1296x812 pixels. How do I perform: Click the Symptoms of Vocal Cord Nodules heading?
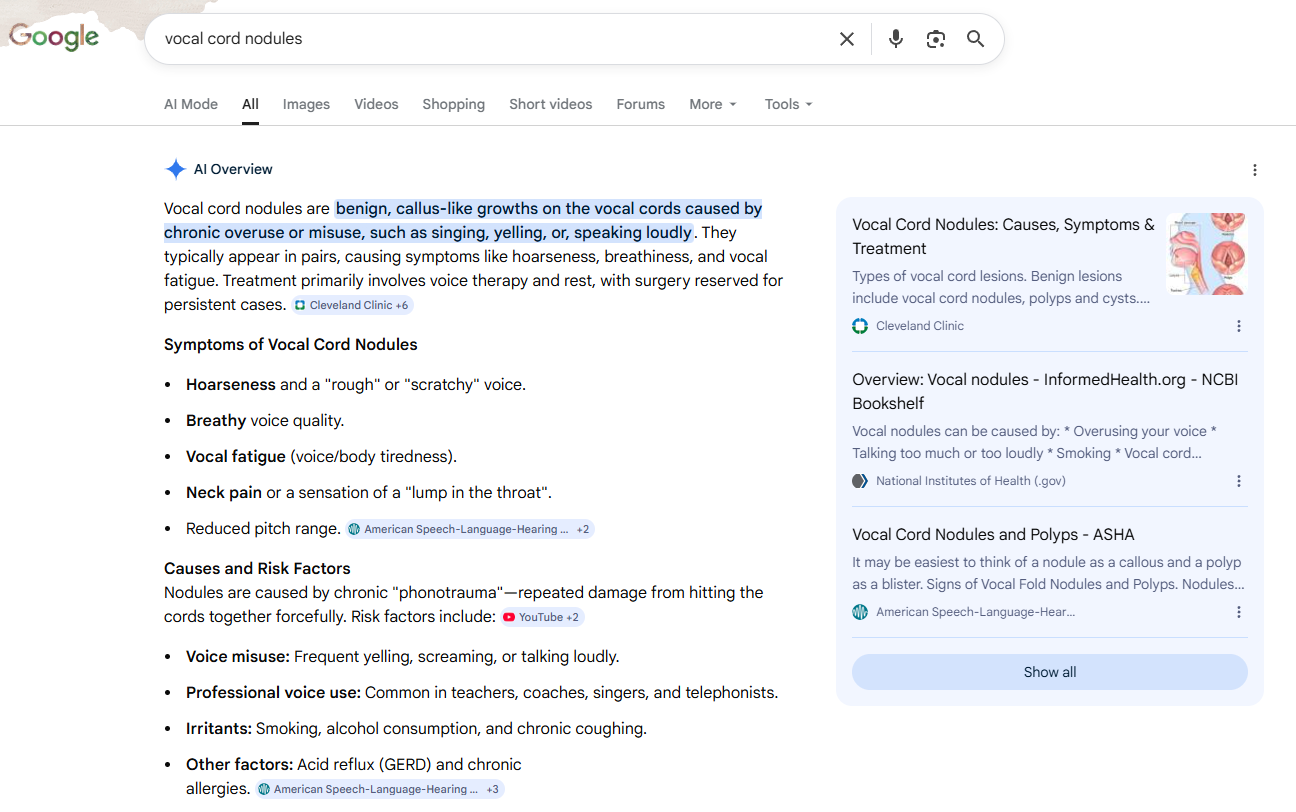pos(291,345)
